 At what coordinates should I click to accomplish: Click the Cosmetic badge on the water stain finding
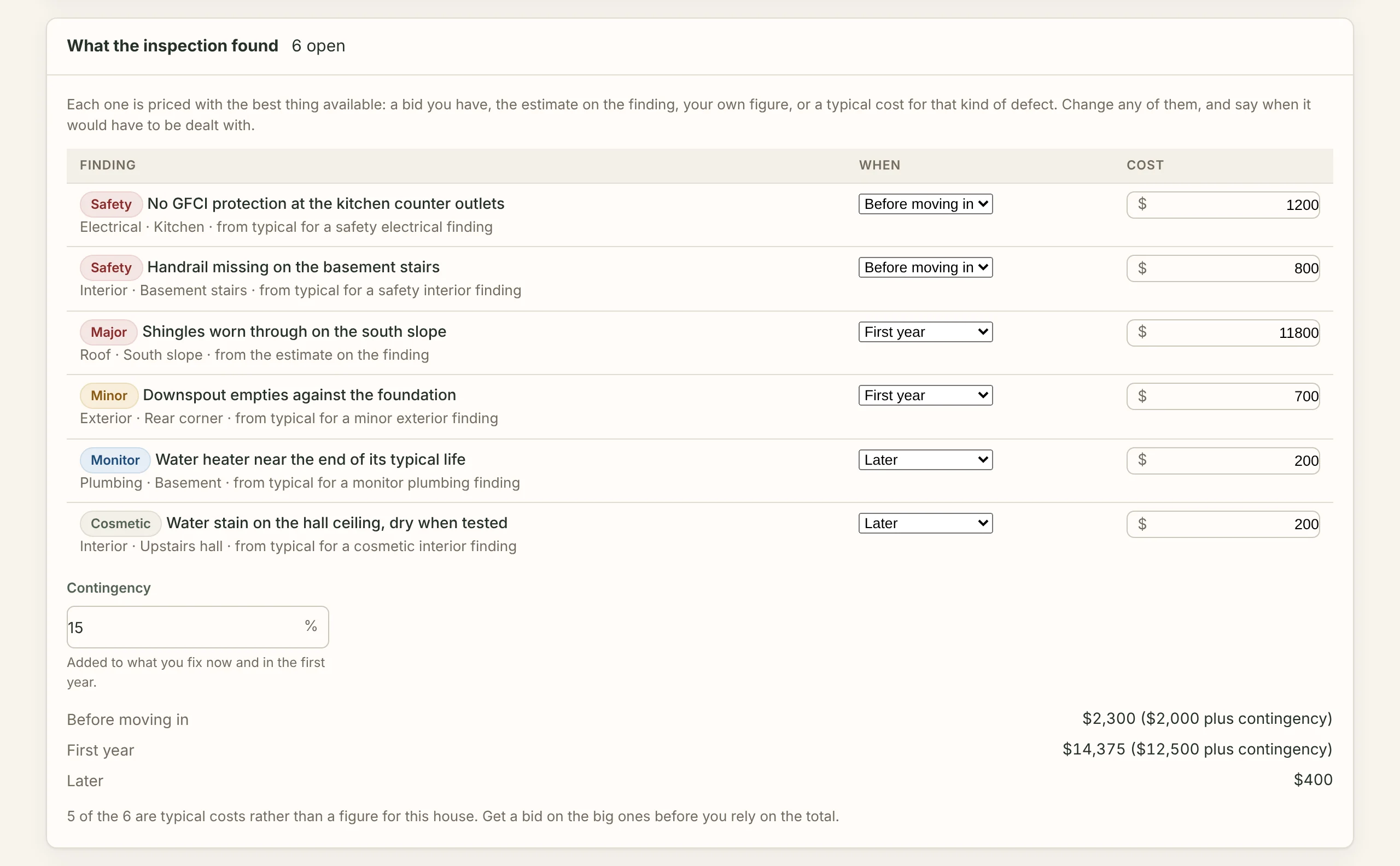(120, 524)
